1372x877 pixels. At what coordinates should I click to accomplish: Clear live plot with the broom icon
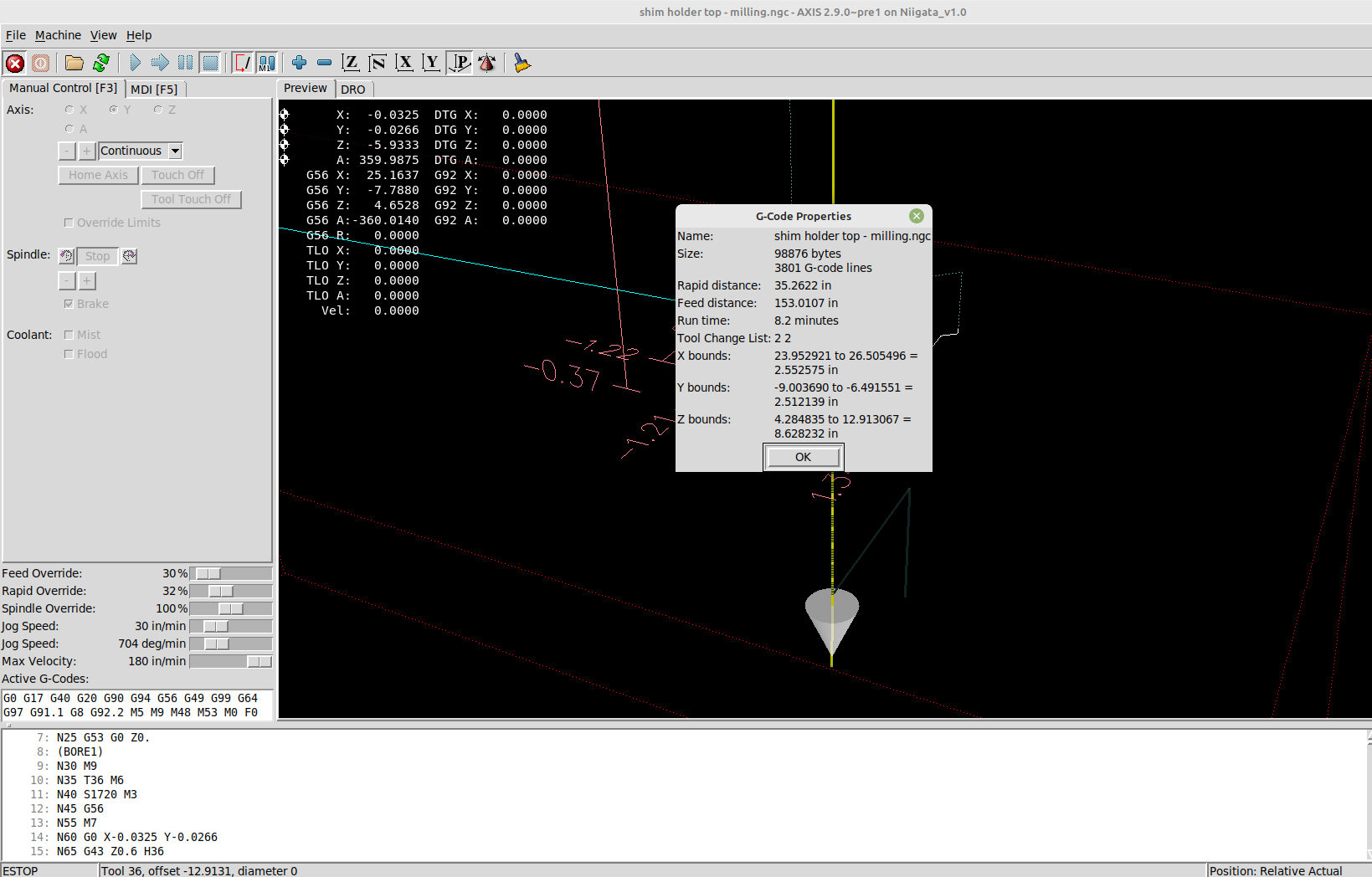(x=522, y=63)
